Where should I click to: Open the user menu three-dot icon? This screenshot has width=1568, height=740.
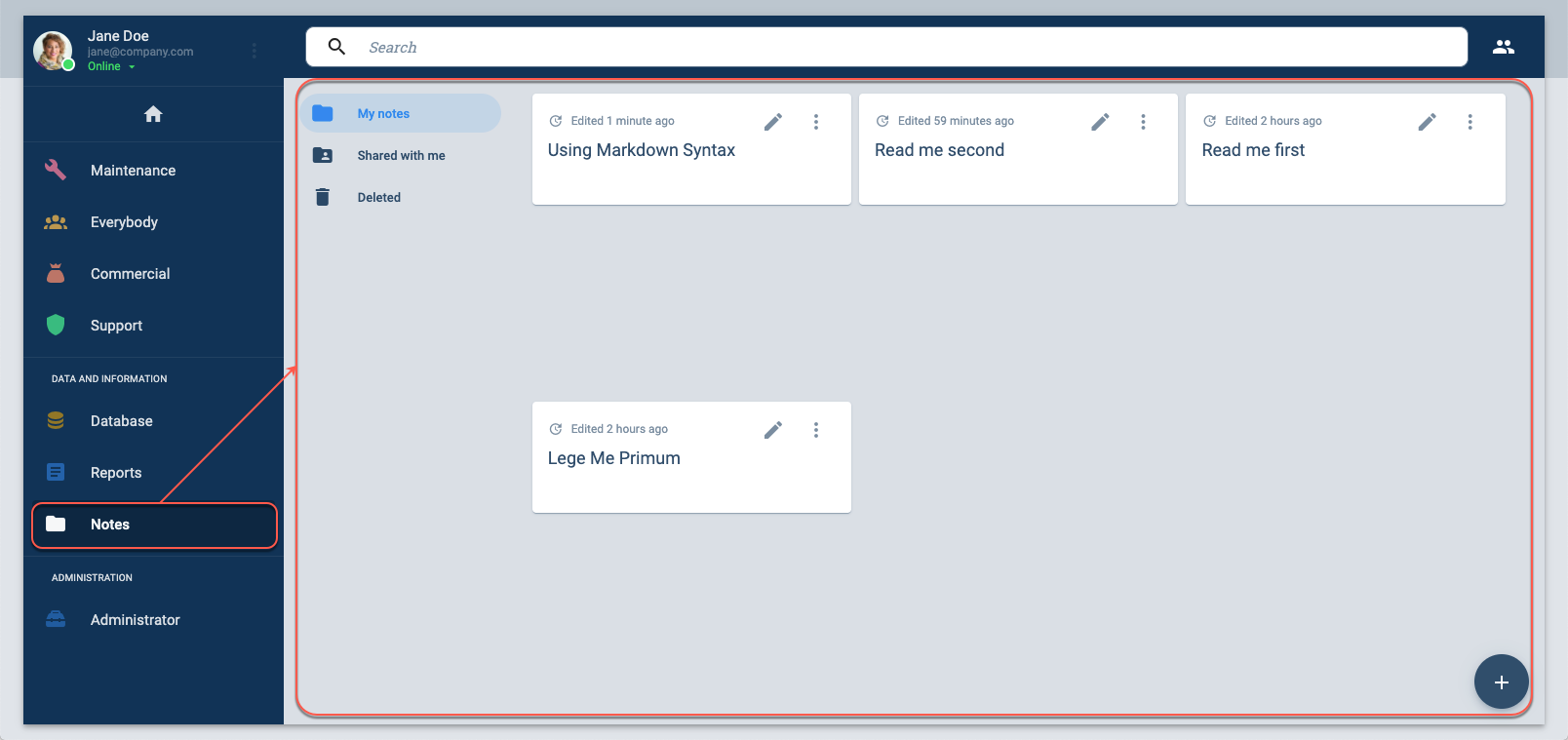[255, 51]
